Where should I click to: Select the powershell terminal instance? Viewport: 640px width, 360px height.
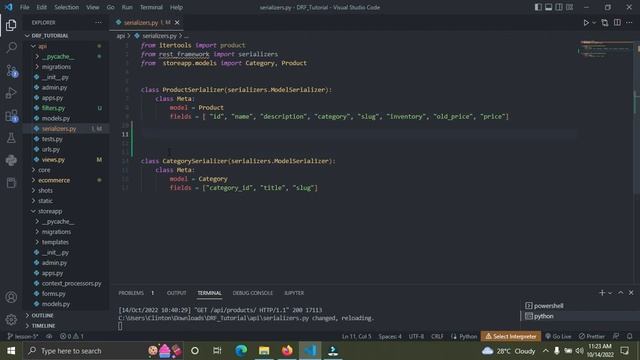point(548,306)
